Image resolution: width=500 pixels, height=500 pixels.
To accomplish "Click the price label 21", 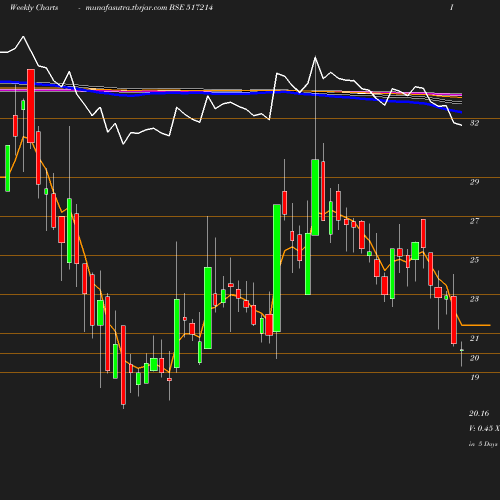I will tap(474, 338).
